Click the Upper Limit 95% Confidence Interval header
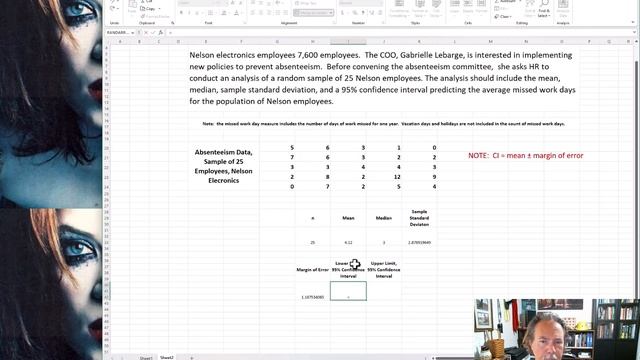 pos(384,269)
